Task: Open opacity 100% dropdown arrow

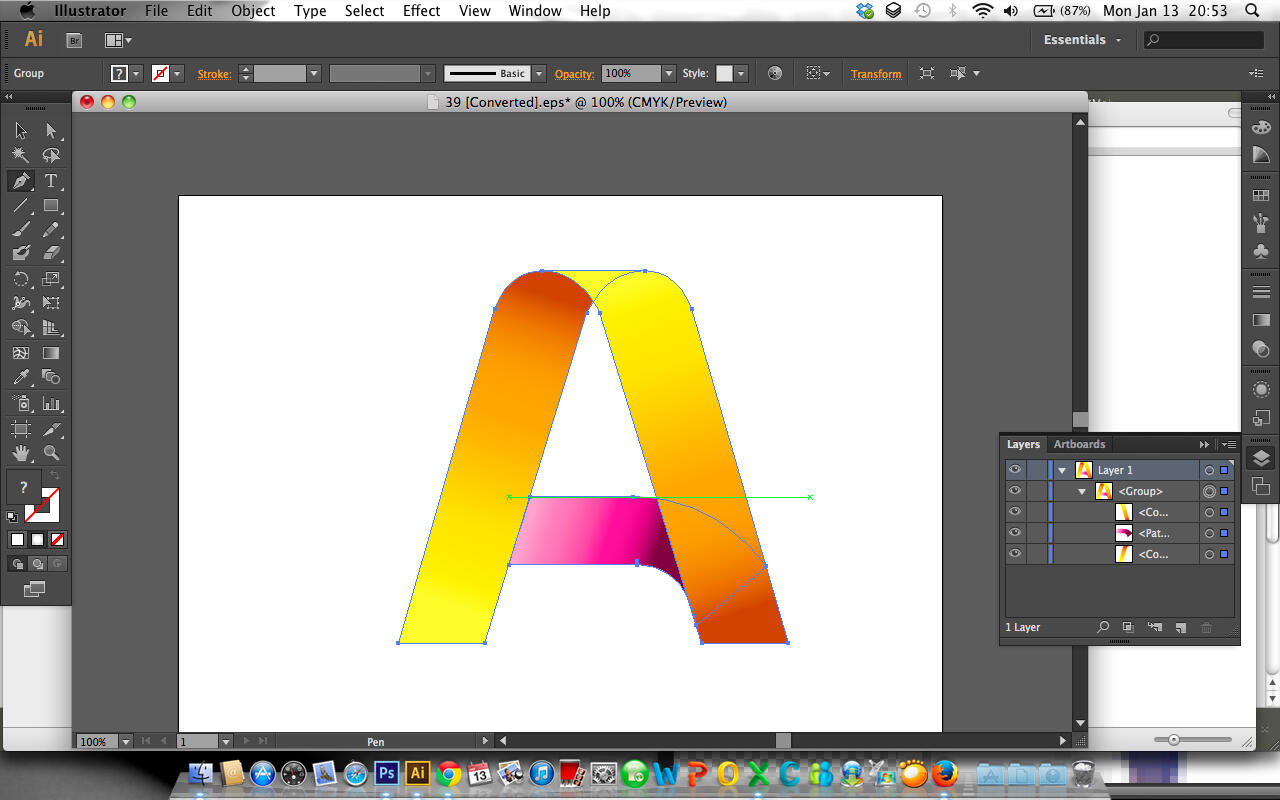Action: pyautogui.click(x=668, y=74)
